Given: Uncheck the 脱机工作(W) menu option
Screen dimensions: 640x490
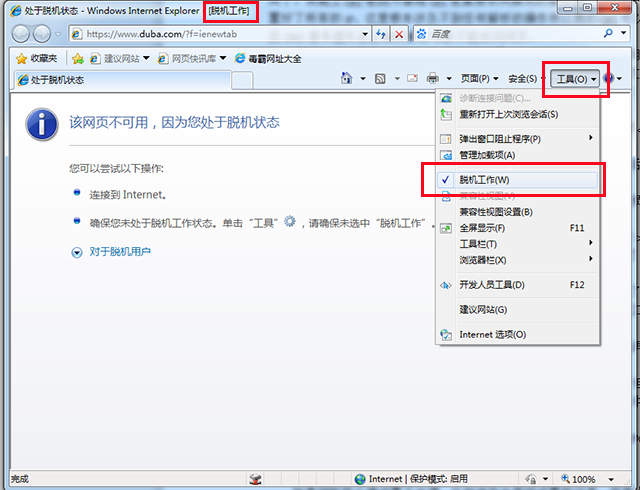Looking at the screenshot, I should pos(484,180).
